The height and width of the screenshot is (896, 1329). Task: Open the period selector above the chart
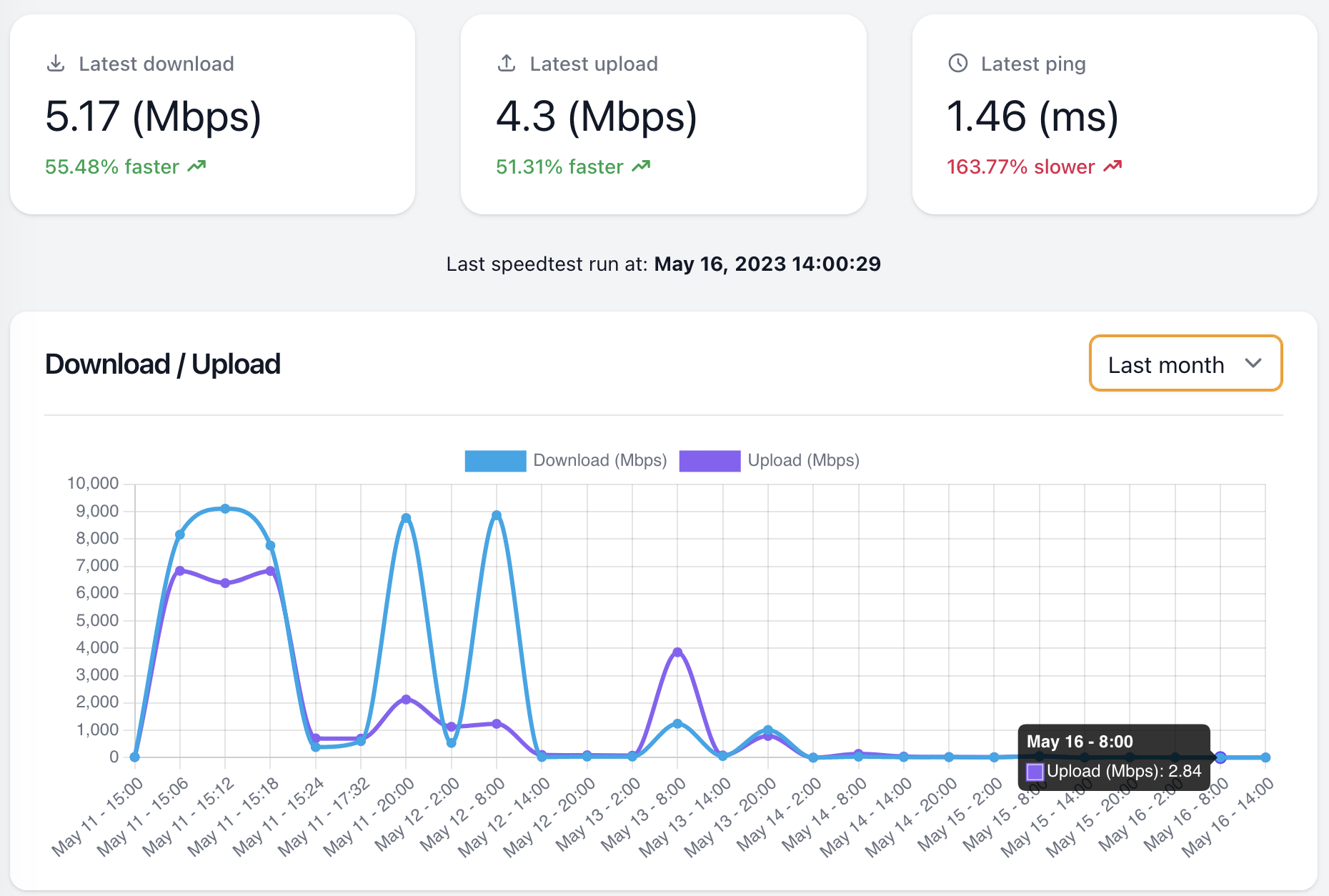[x=1185, y=364]
